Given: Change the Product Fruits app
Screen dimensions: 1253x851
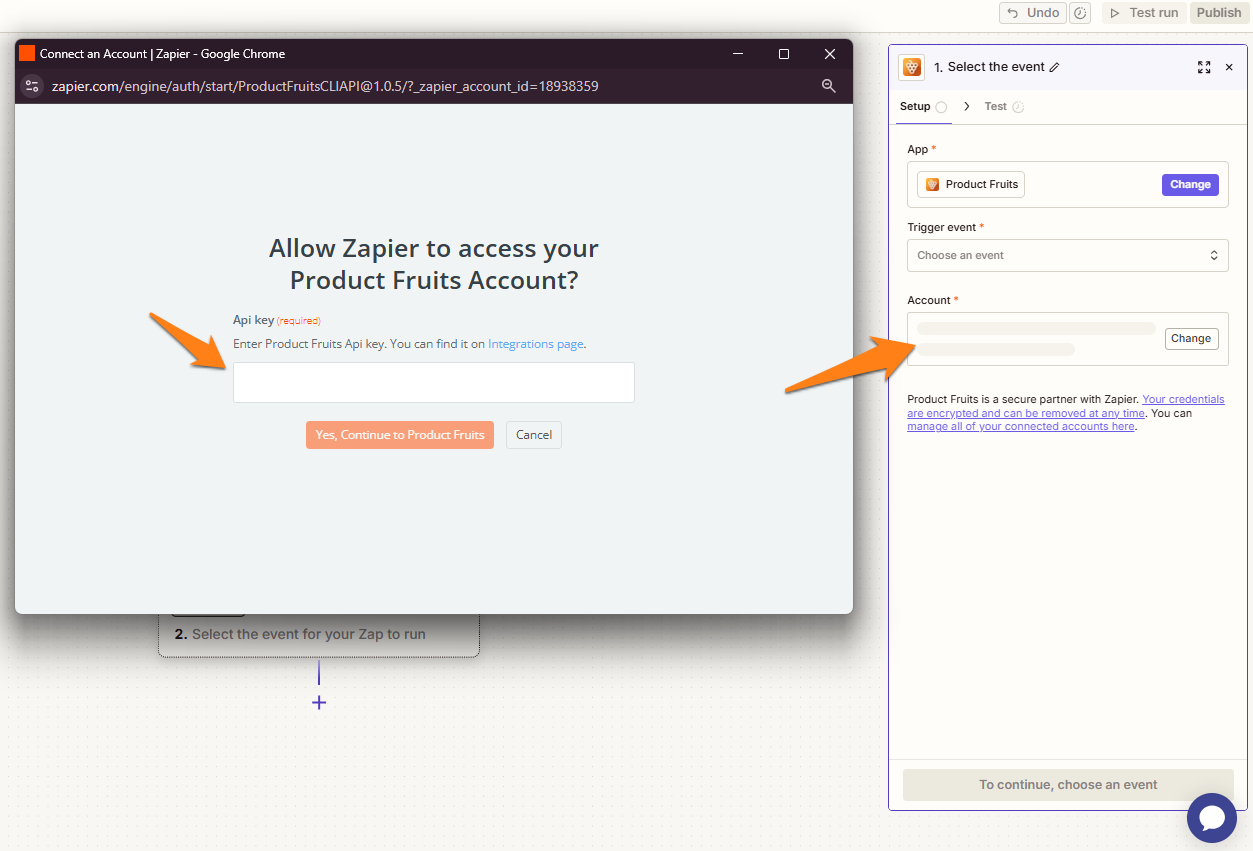Looking at the screenshot, I should 1190,184.
